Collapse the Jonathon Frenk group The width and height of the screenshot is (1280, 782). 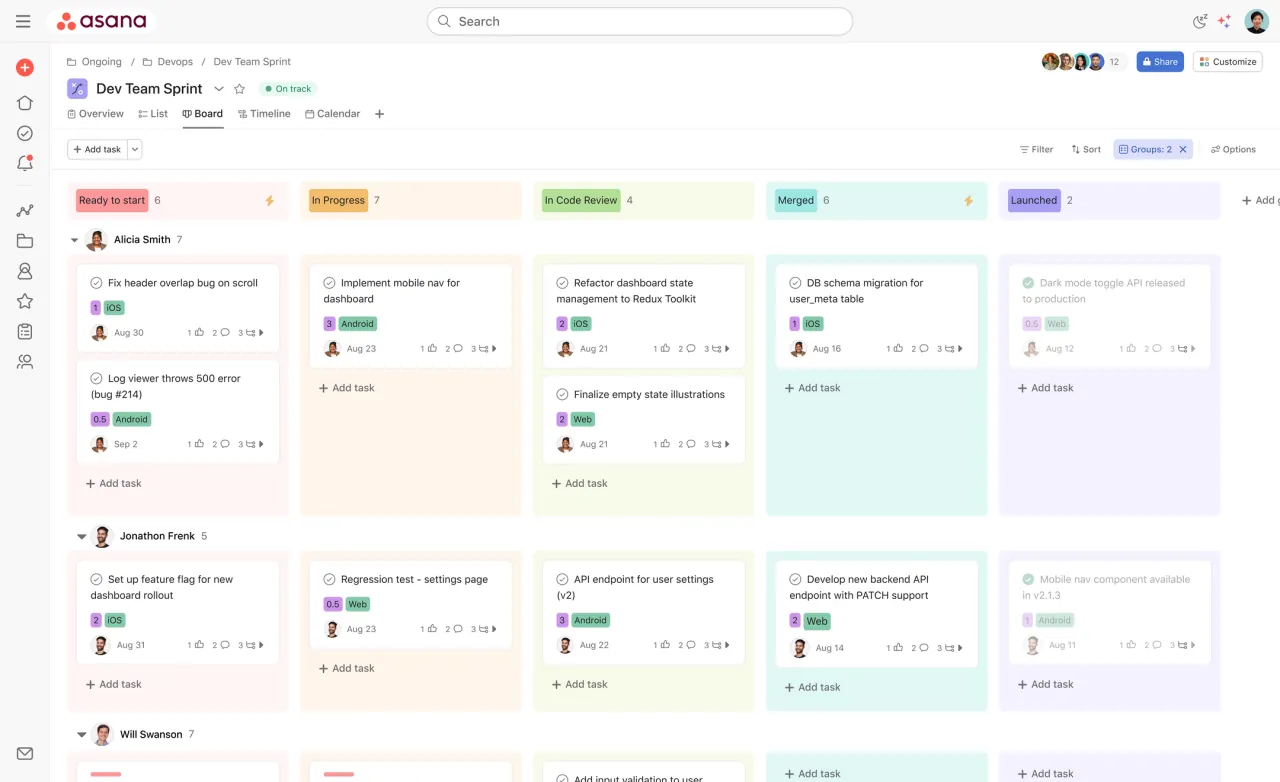[x=82, y=536]
